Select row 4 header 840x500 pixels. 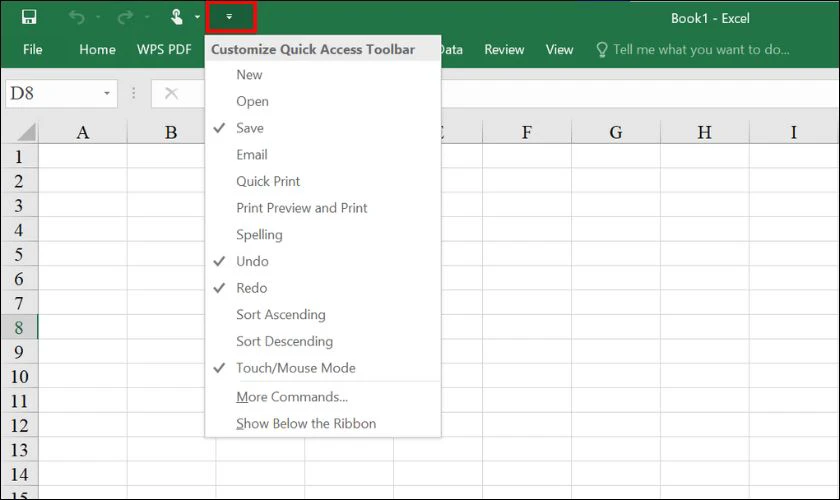coord(19,229)
